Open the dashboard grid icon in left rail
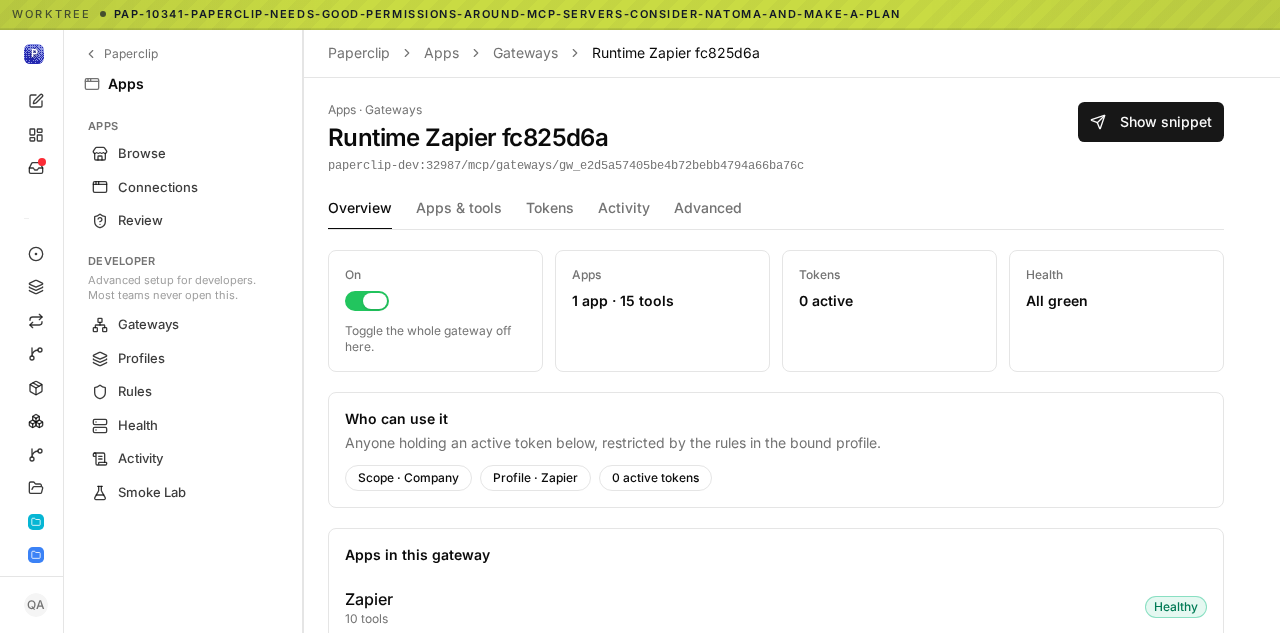 coord(36,134)
